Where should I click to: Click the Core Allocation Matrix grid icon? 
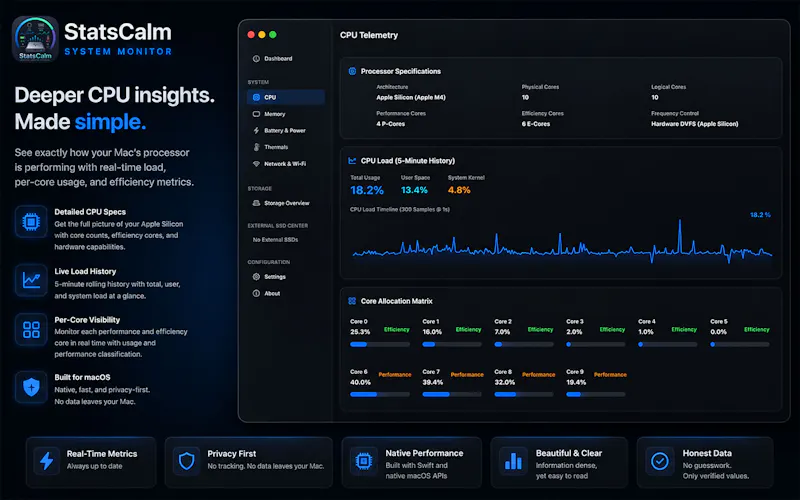[x=352, y=301]
